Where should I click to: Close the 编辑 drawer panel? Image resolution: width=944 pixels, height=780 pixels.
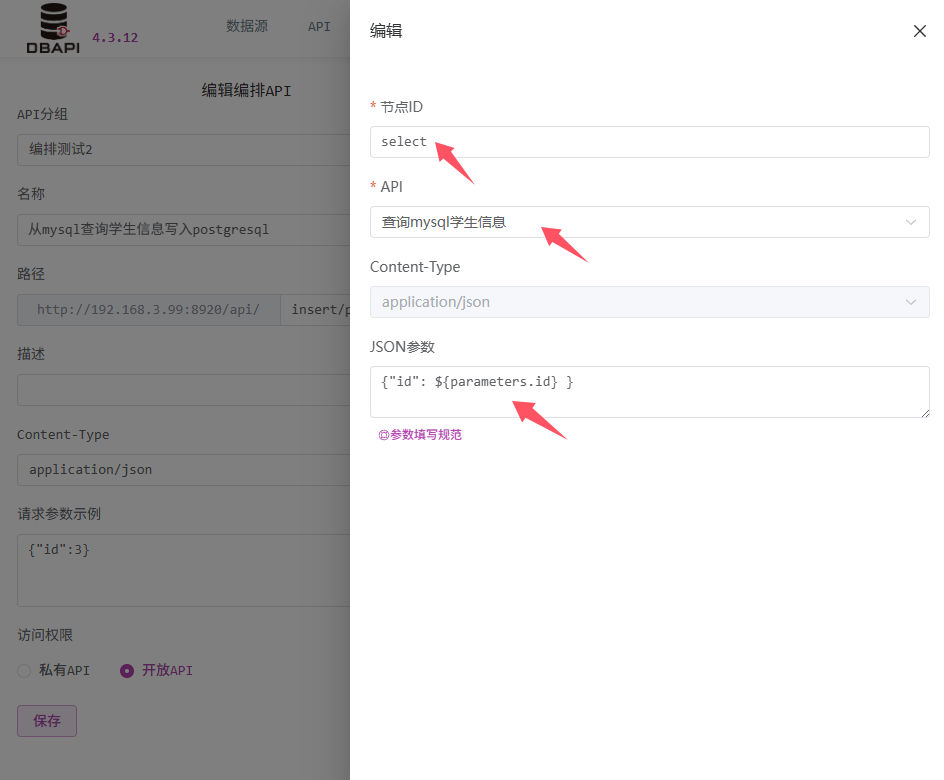pos(920,31)
